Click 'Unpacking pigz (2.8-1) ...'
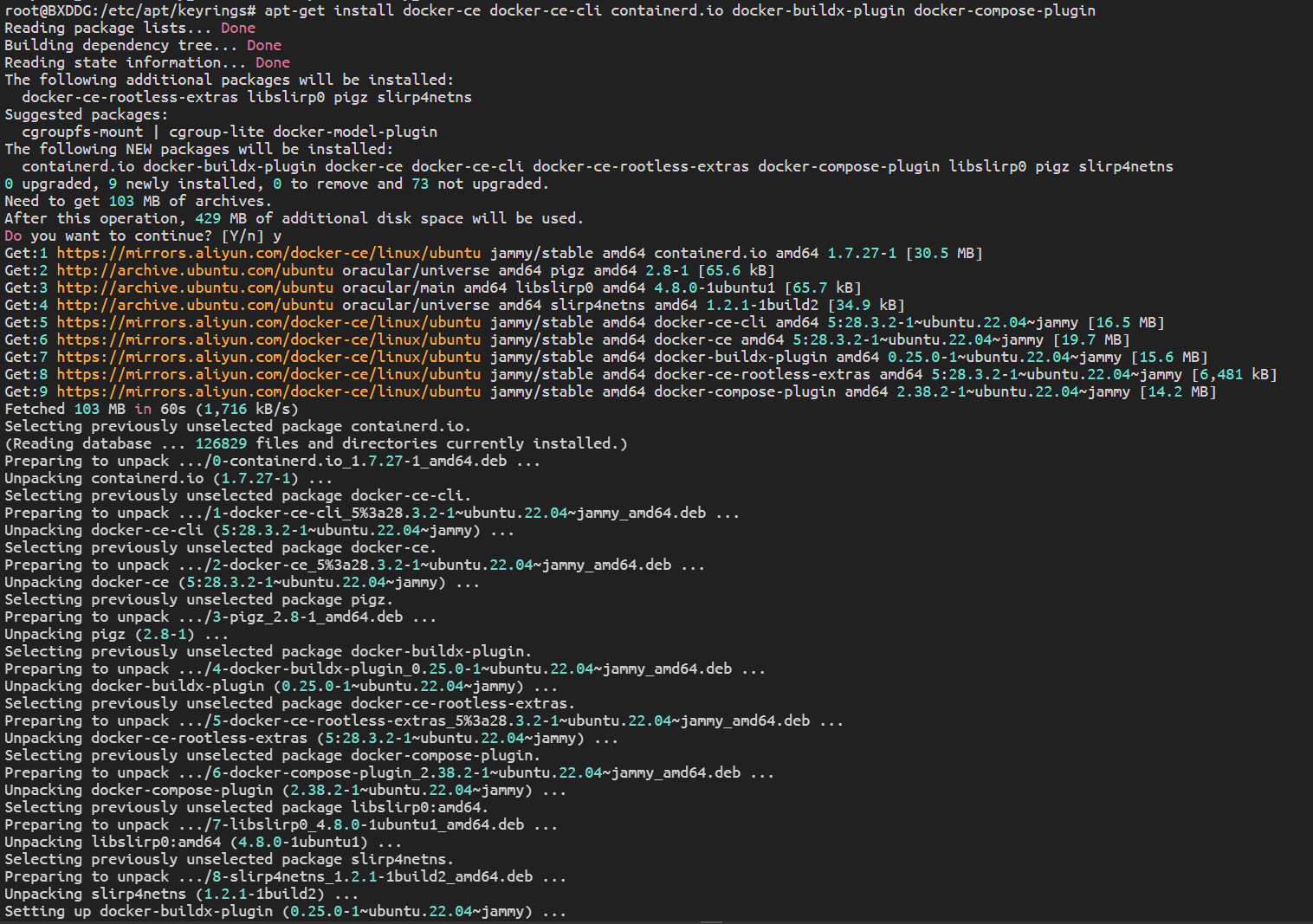Viewport: 1313px width, 924px height. point(117,634)
